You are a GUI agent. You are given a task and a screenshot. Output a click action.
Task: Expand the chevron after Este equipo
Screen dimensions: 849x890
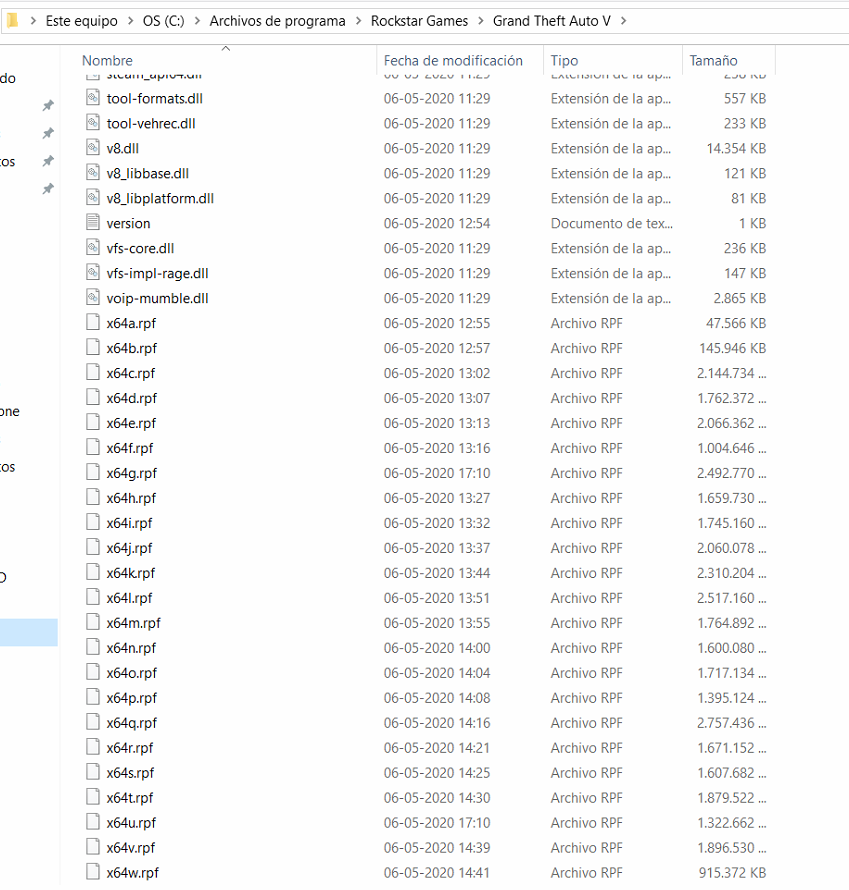coord(131,21)
